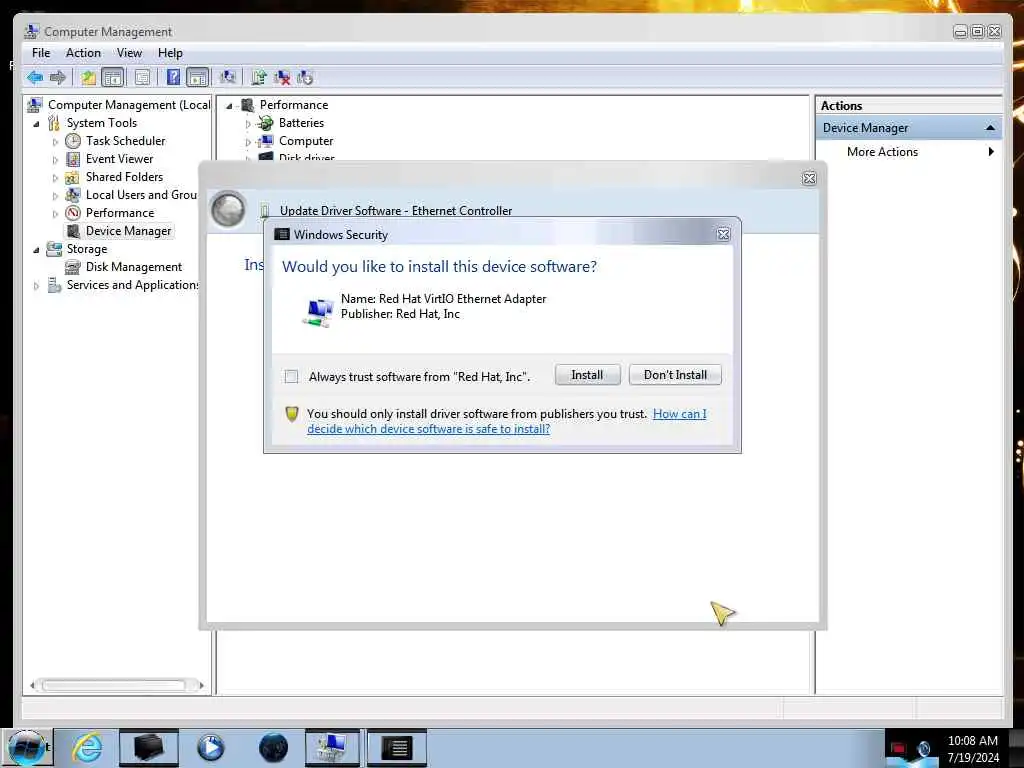
Task: Click the Install button
Action: (587, 375)
